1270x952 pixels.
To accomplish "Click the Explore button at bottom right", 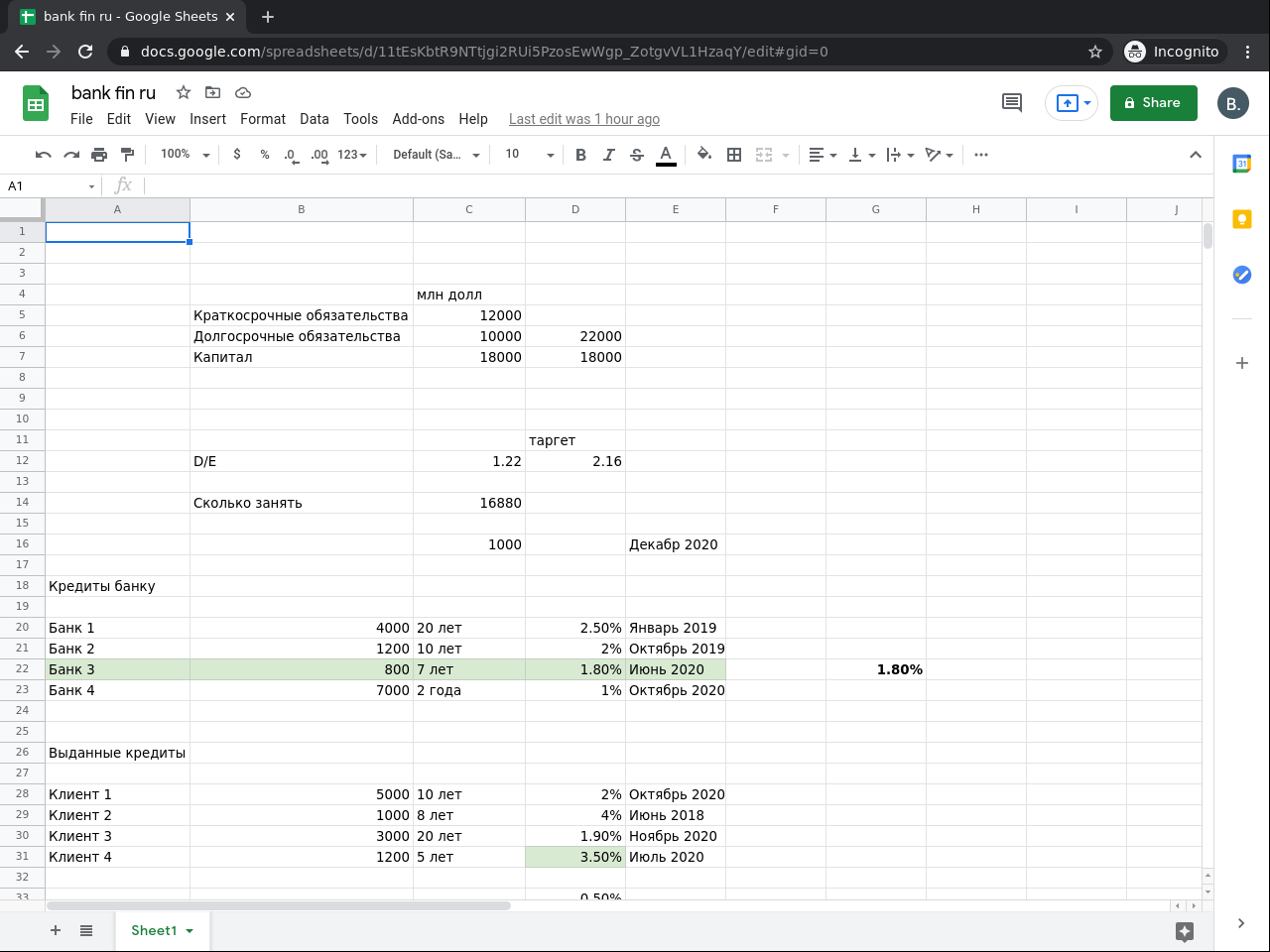I will pos(1184,930).
